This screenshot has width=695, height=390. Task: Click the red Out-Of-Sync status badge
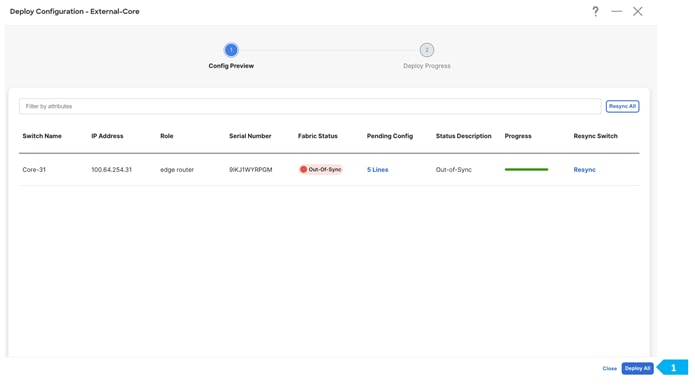(320, 169)
